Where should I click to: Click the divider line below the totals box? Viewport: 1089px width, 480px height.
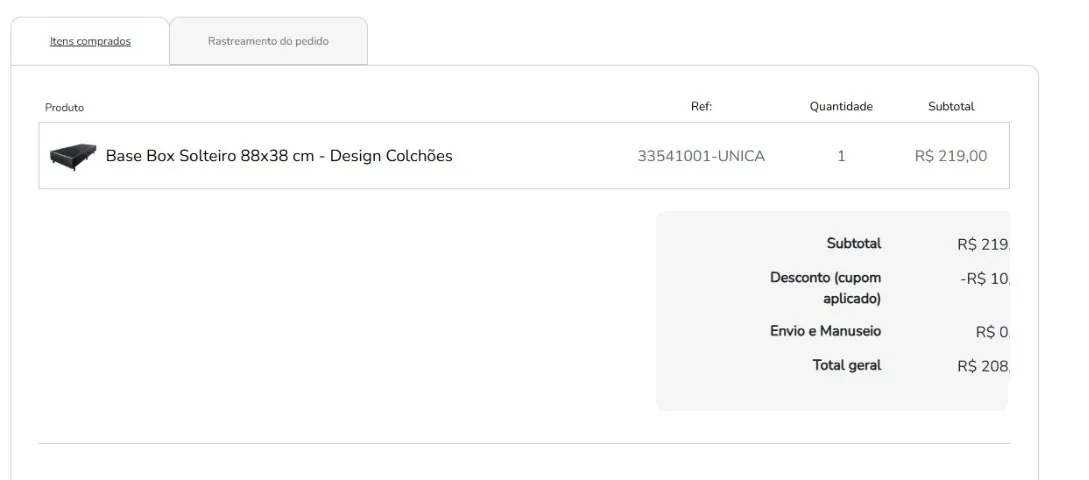pyautogui.click(x=524, y=443)
